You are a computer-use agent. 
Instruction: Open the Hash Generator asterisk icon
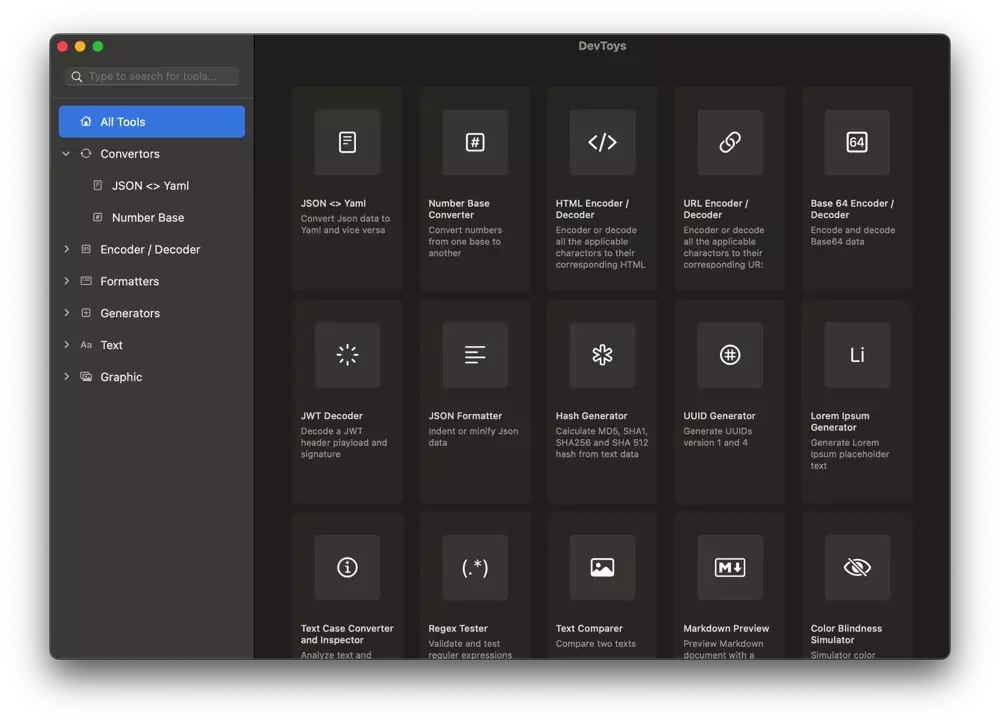[602, 355]
